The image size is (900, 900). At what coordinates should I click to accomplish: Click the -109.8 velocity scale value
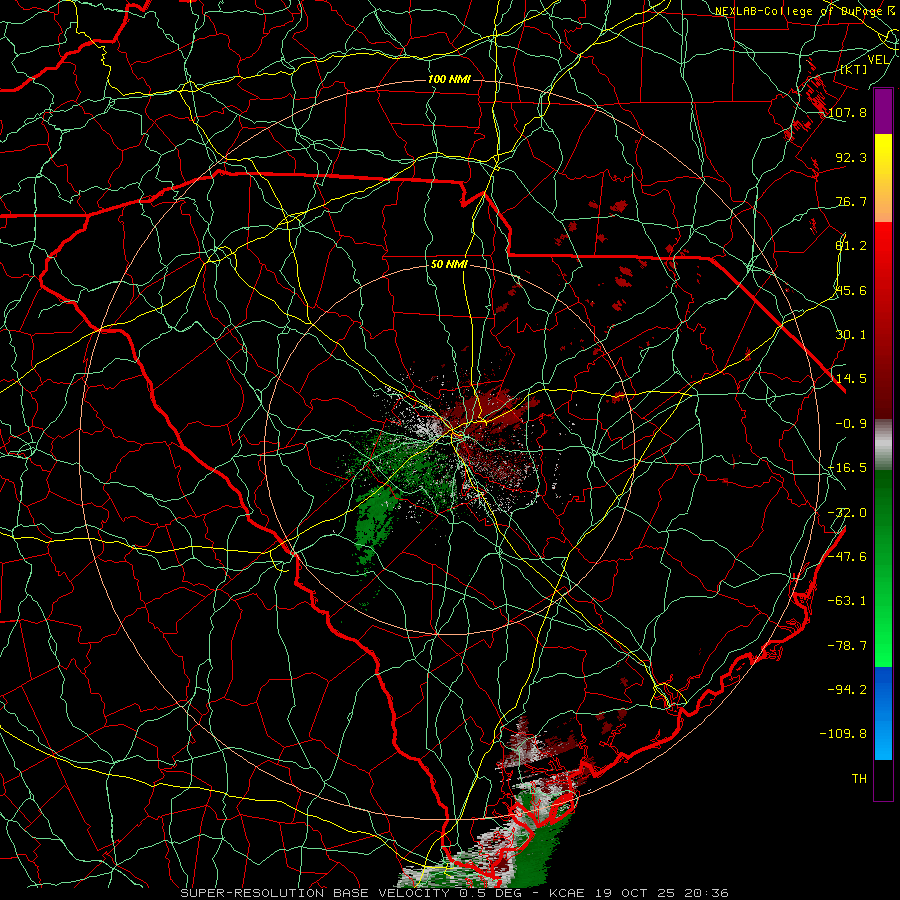pos(844,734)
